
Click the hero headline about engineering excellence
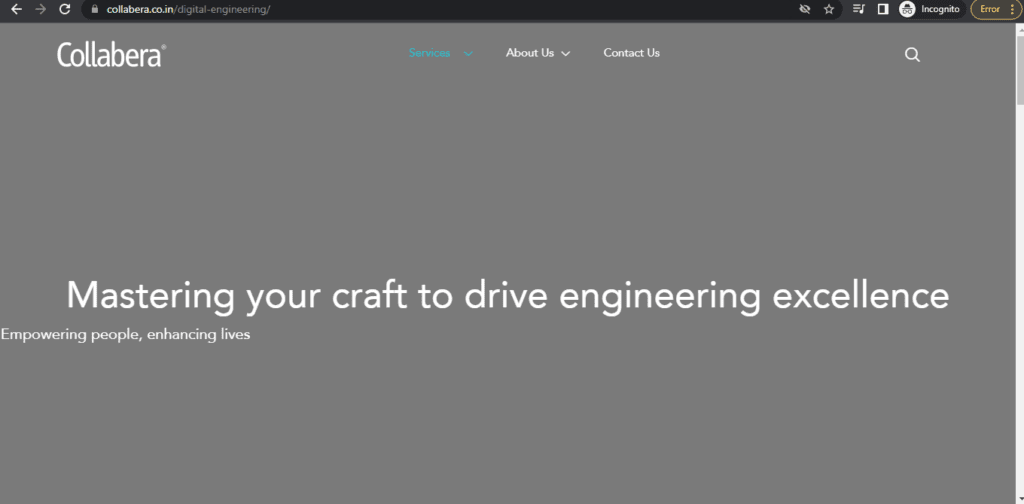pos(507,296)
